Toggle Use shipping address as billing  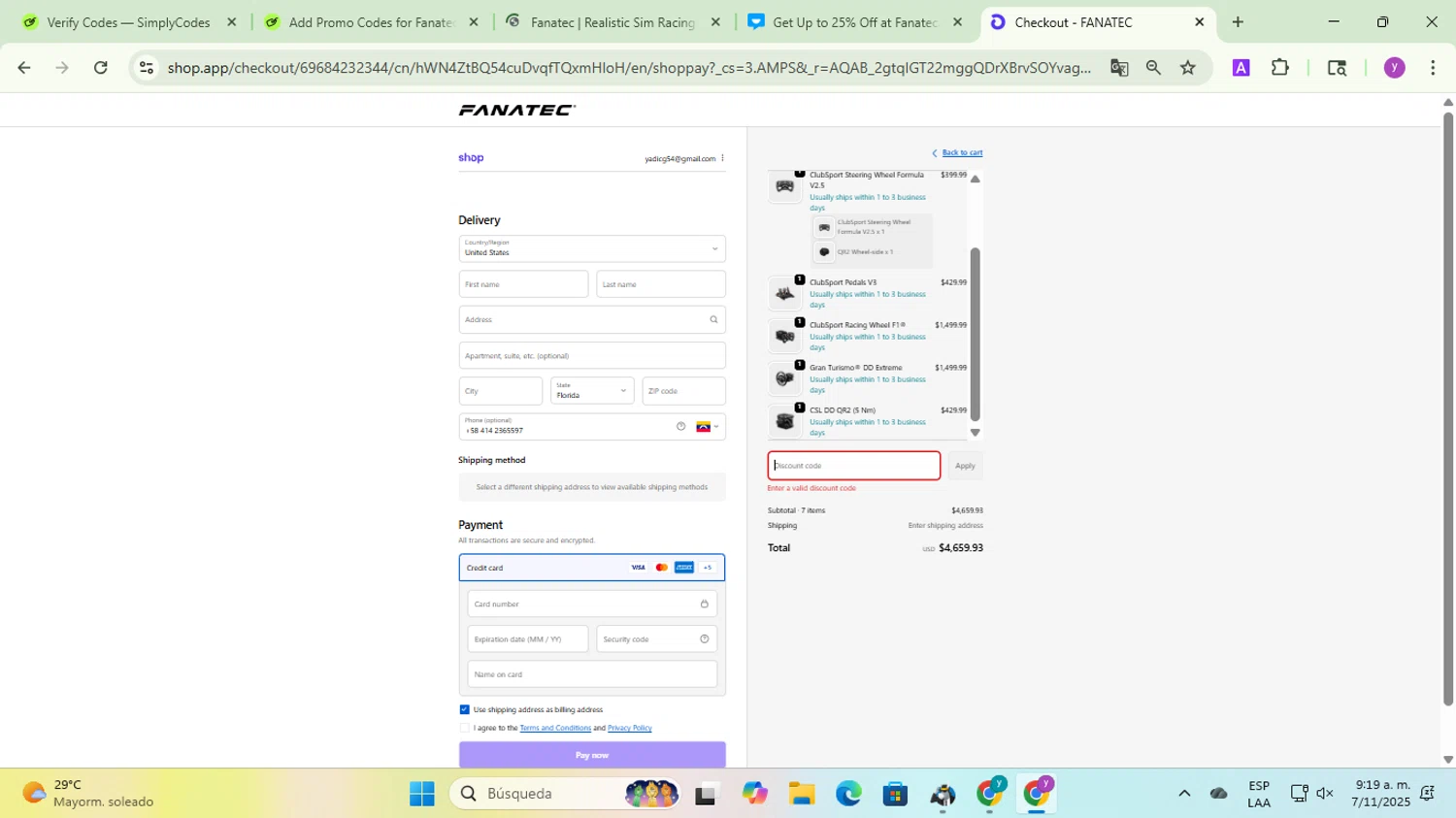464,709
